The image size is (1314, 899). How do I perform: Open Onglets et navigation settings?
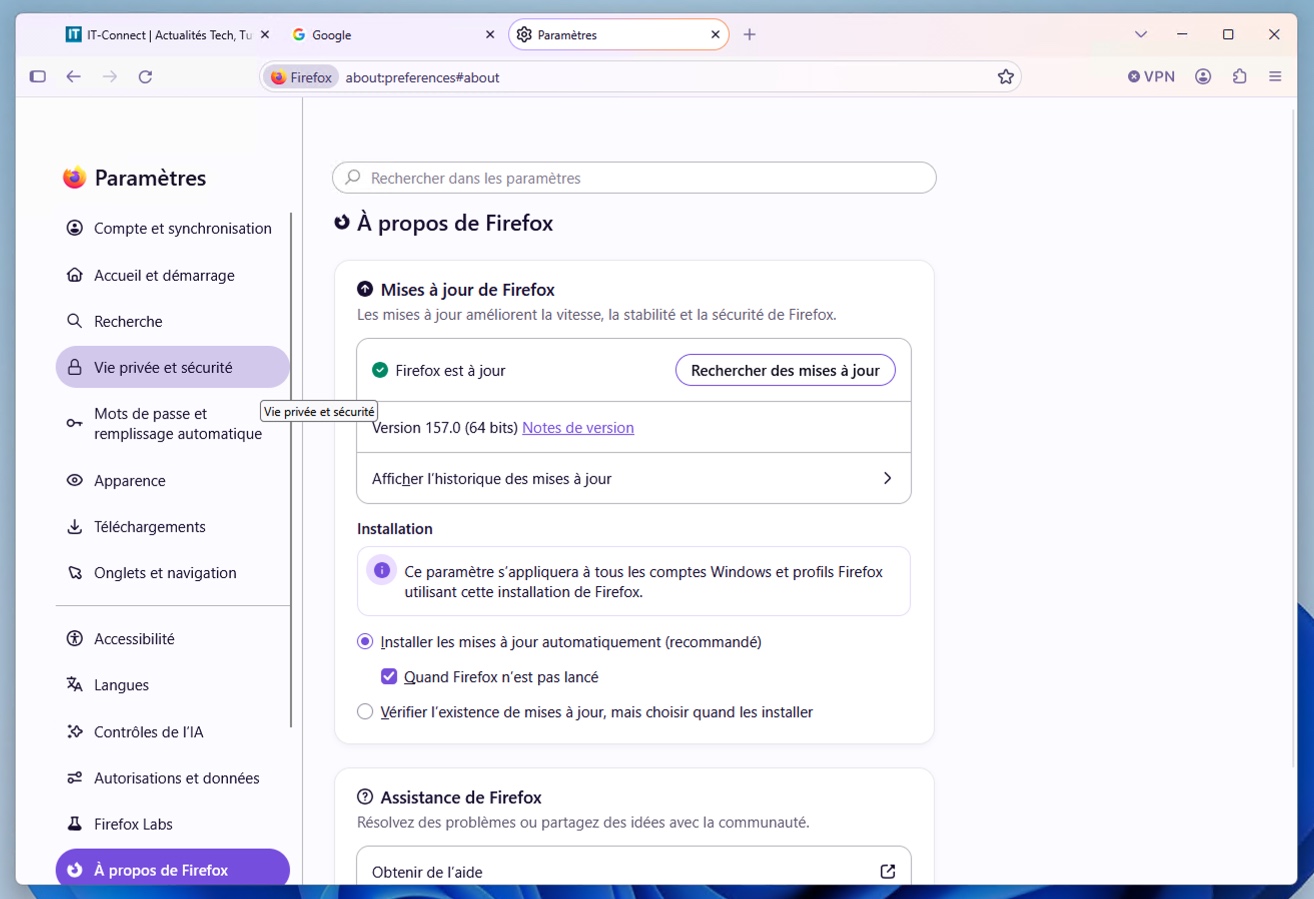click(172, 573)
